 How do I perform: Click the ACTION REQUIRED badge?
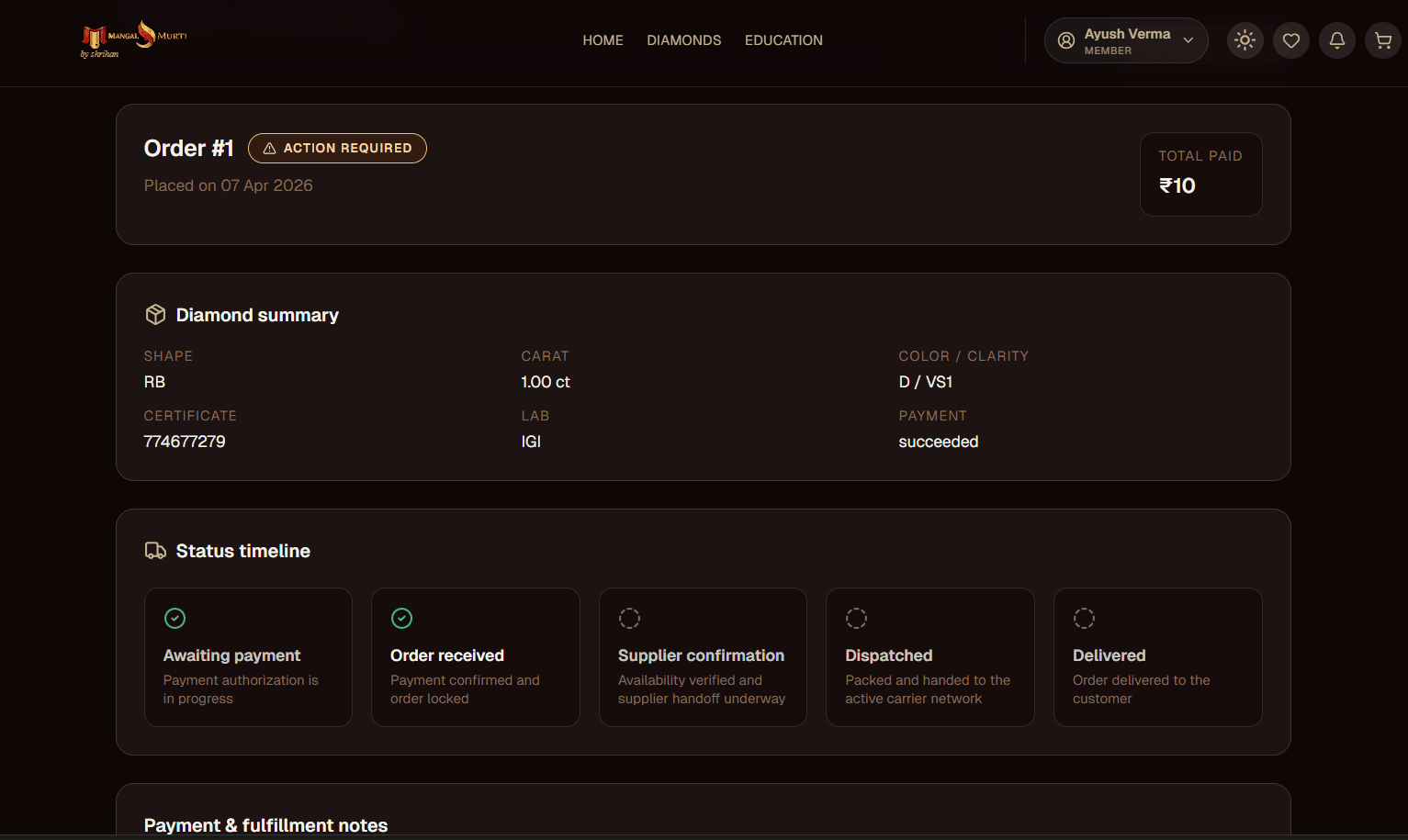click(337, 148)
